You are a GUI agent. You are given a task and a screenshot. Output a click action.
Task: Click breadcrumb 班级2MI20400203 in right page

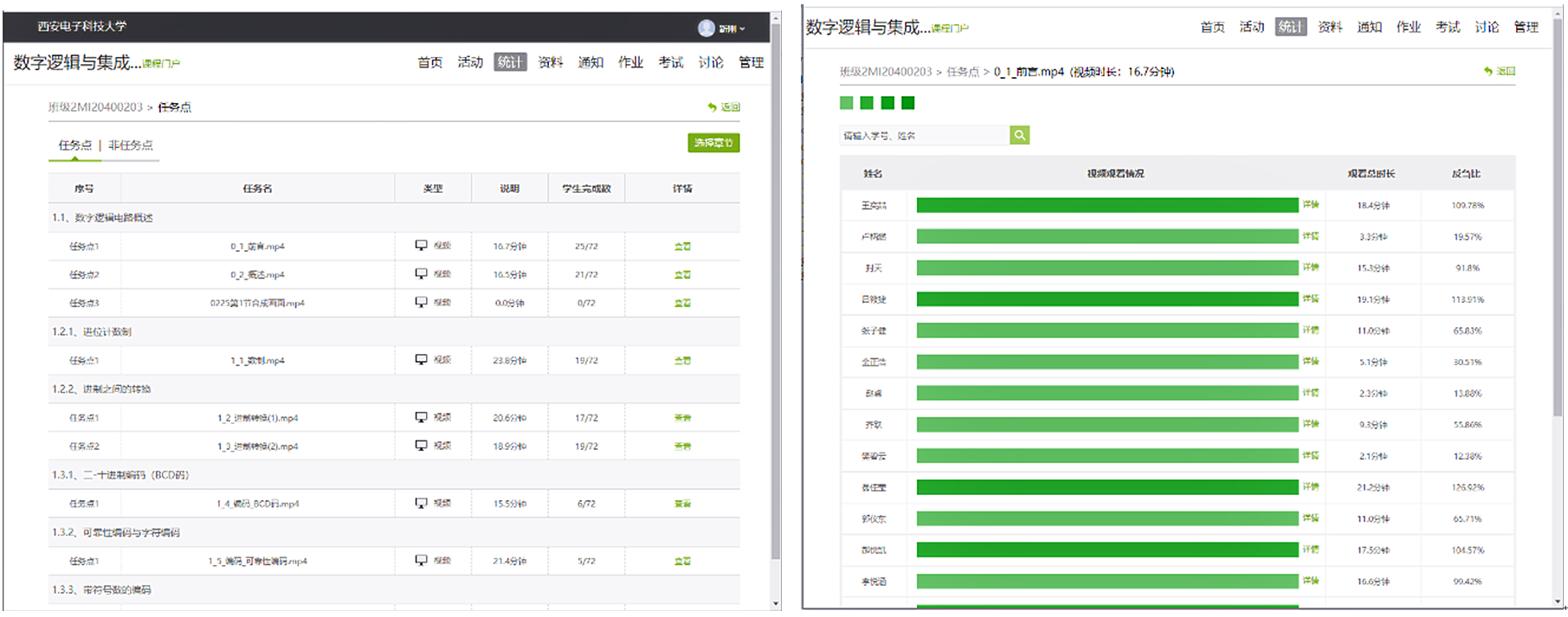tap(886, 72)
